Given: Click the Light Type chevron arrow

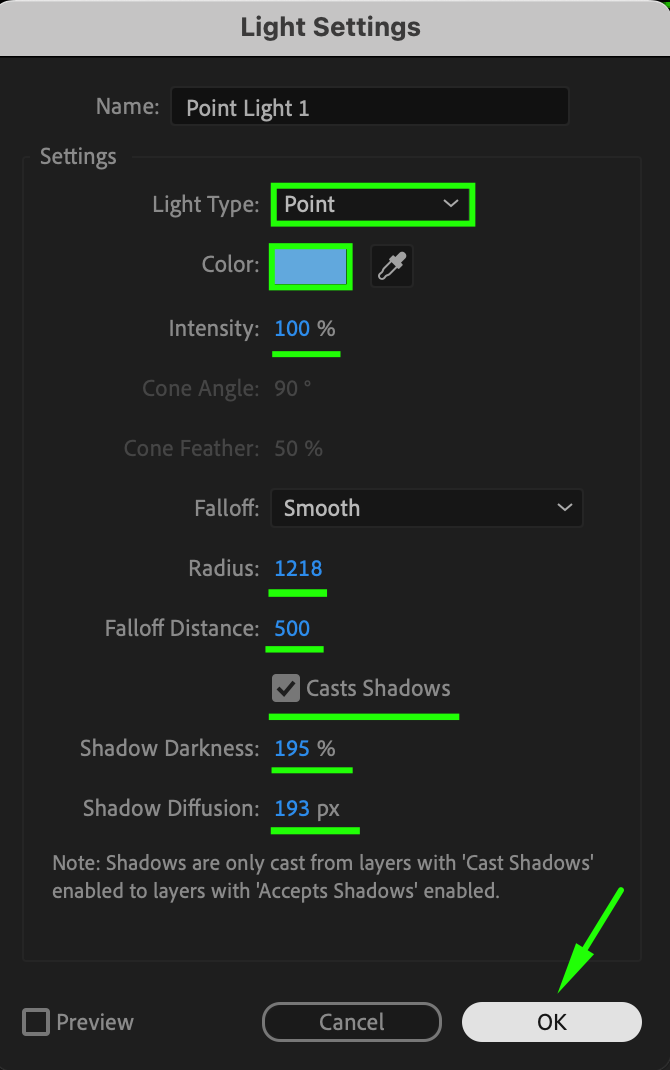Looking at the screenshot, I should point(451,204).
